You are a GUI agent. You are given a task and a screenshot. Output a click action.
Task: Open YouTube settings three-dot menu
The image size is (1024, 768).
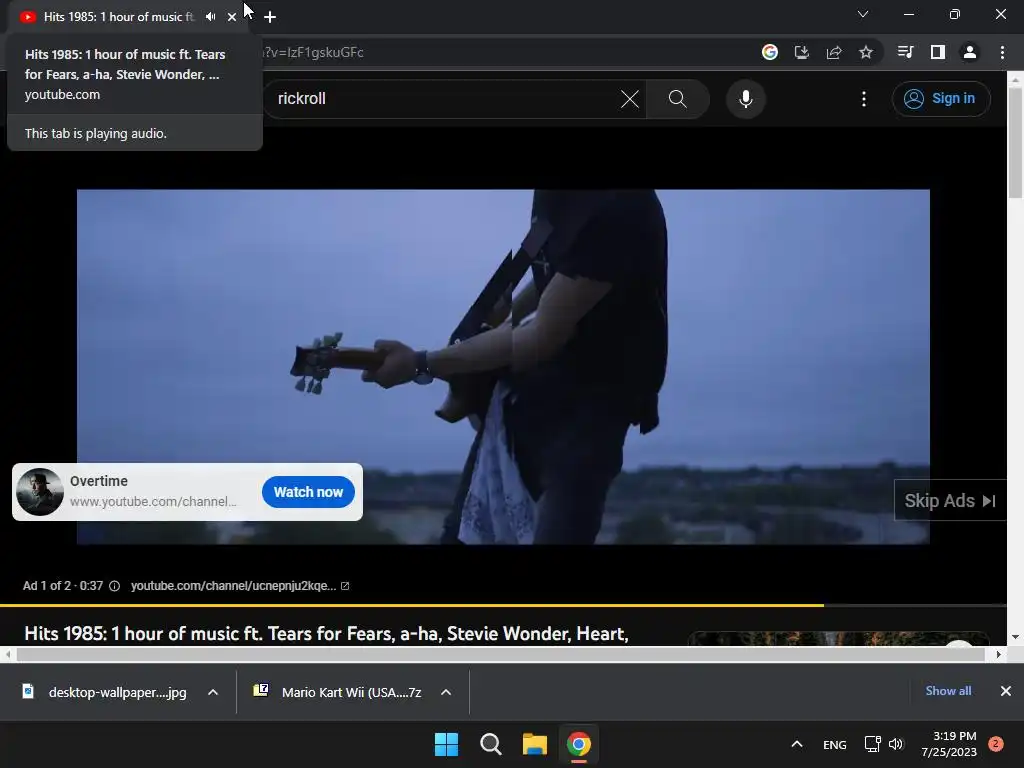(x=864, y=99)
